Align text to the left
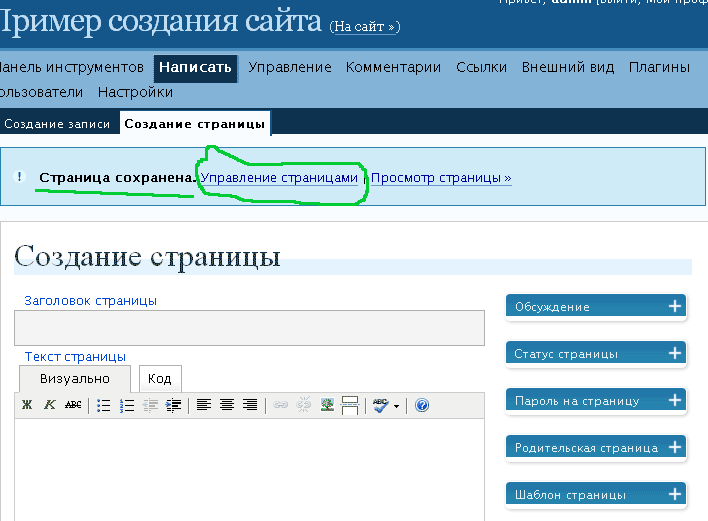The height and width of the screenshot is (521, 708). pos(204,405)
